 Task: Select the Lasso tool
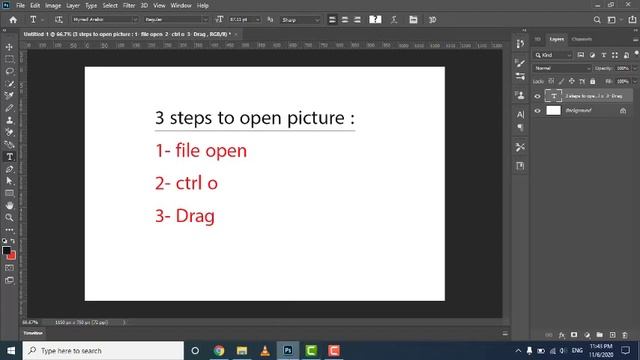[x=9, y=71]
